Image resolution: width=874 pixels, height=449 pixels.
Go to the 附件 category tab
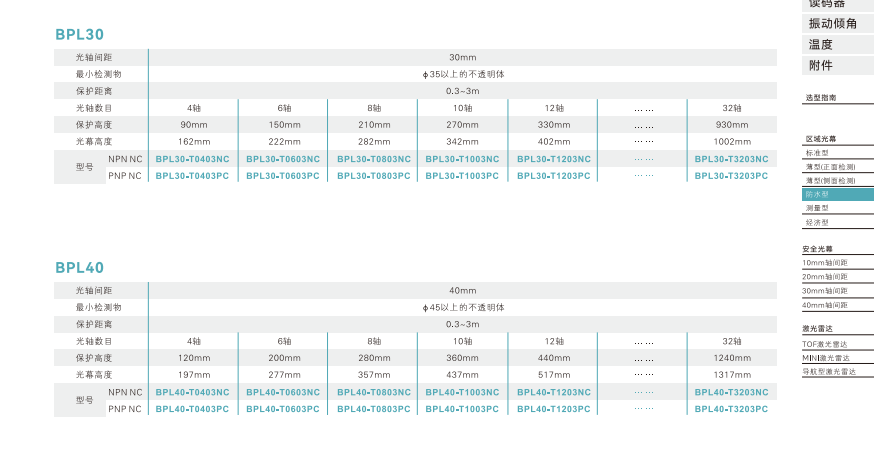click(821, 65)
